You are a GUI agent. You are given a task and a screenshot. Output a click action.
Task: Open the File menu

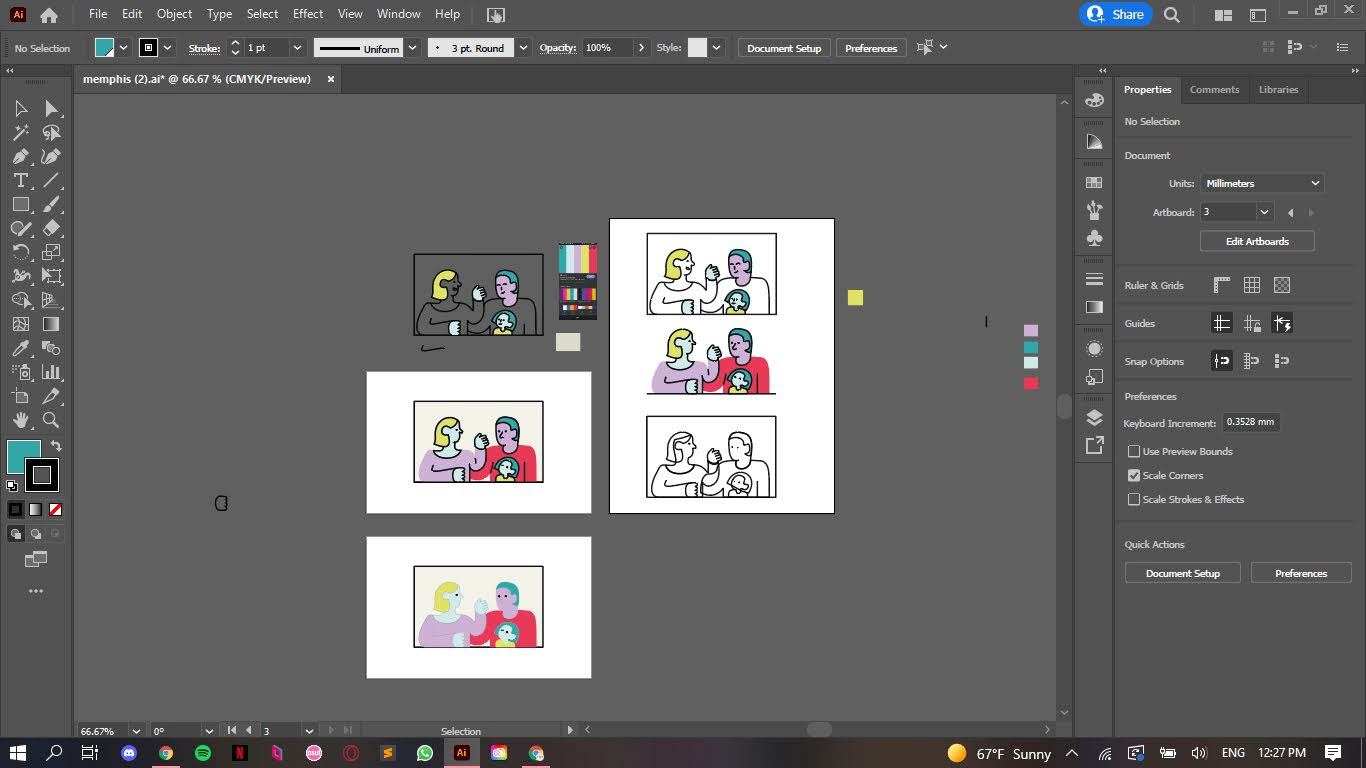point(98,14)
